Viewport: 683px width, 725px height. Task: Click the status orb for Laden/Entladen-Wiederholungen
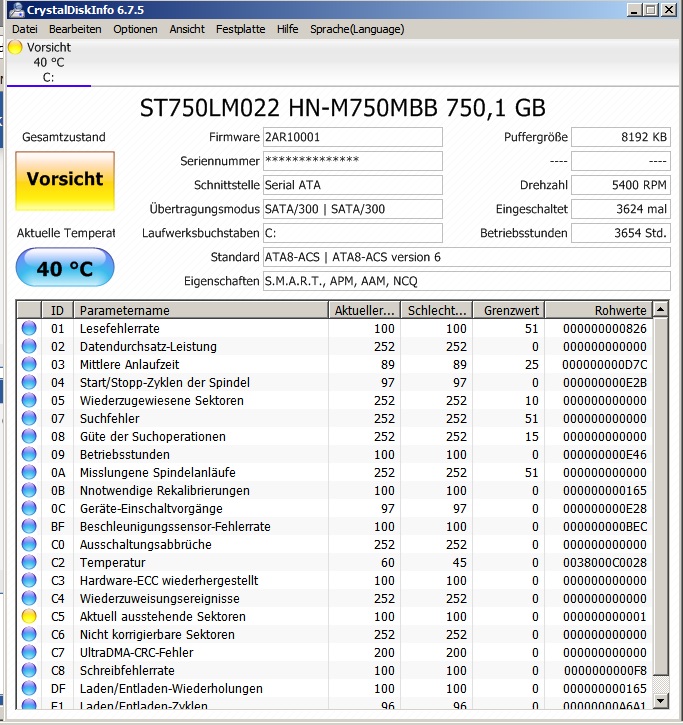[x=29, y=689]
